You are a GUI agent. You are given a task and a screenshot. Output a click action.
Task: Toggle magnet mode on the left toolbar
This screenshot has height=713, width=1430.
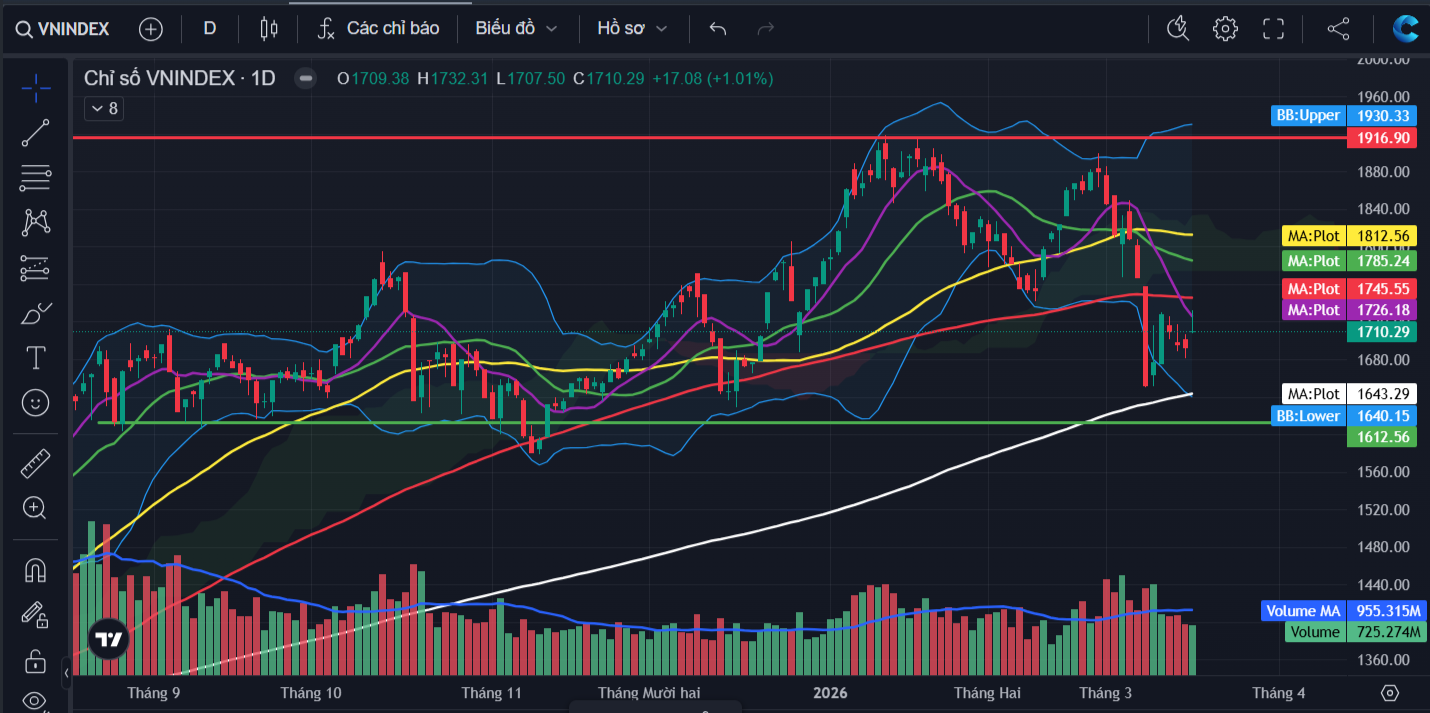point(36,570)
